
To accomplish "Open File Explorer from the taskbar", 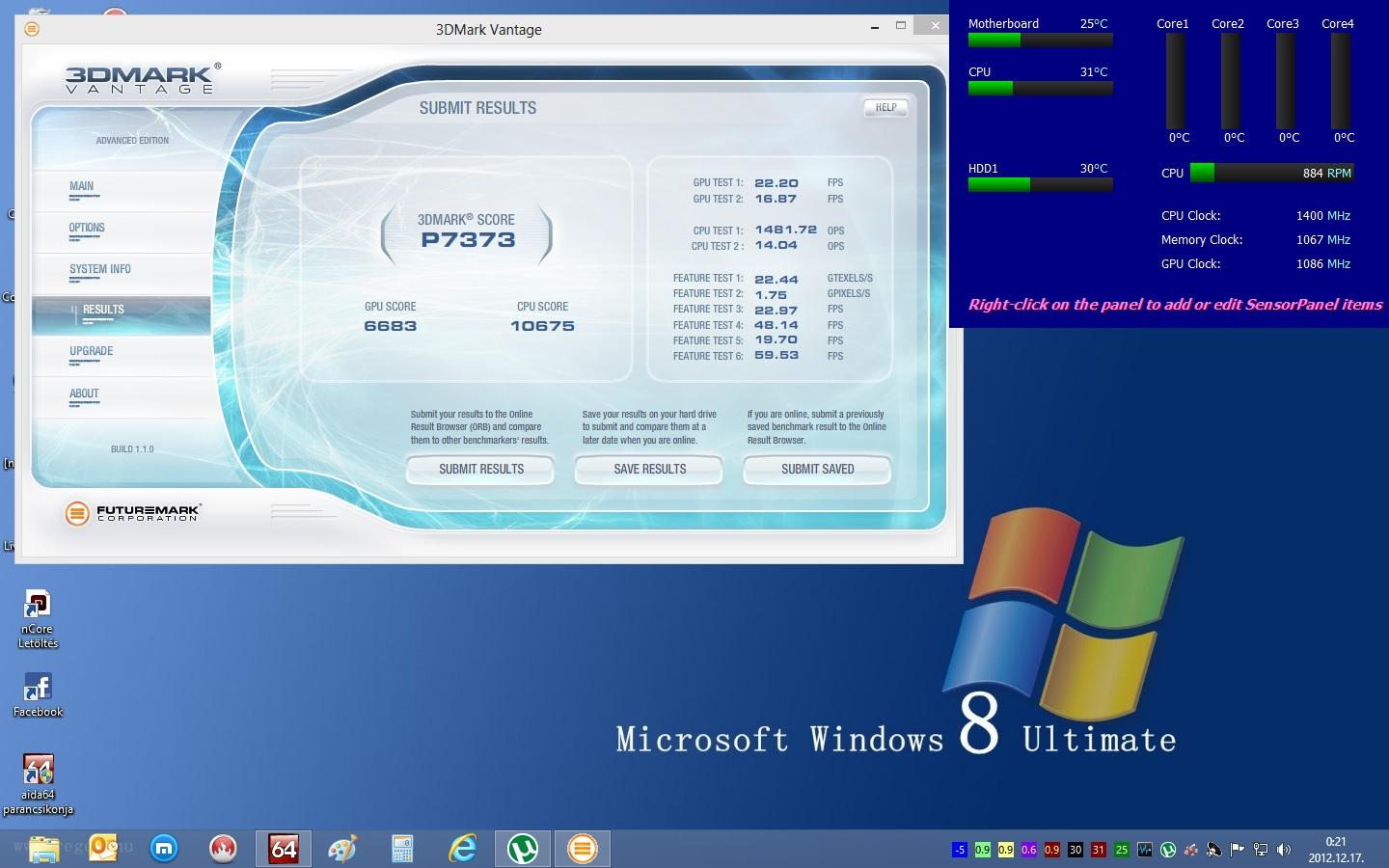I will pyautogui.click(x=44, y=849).
